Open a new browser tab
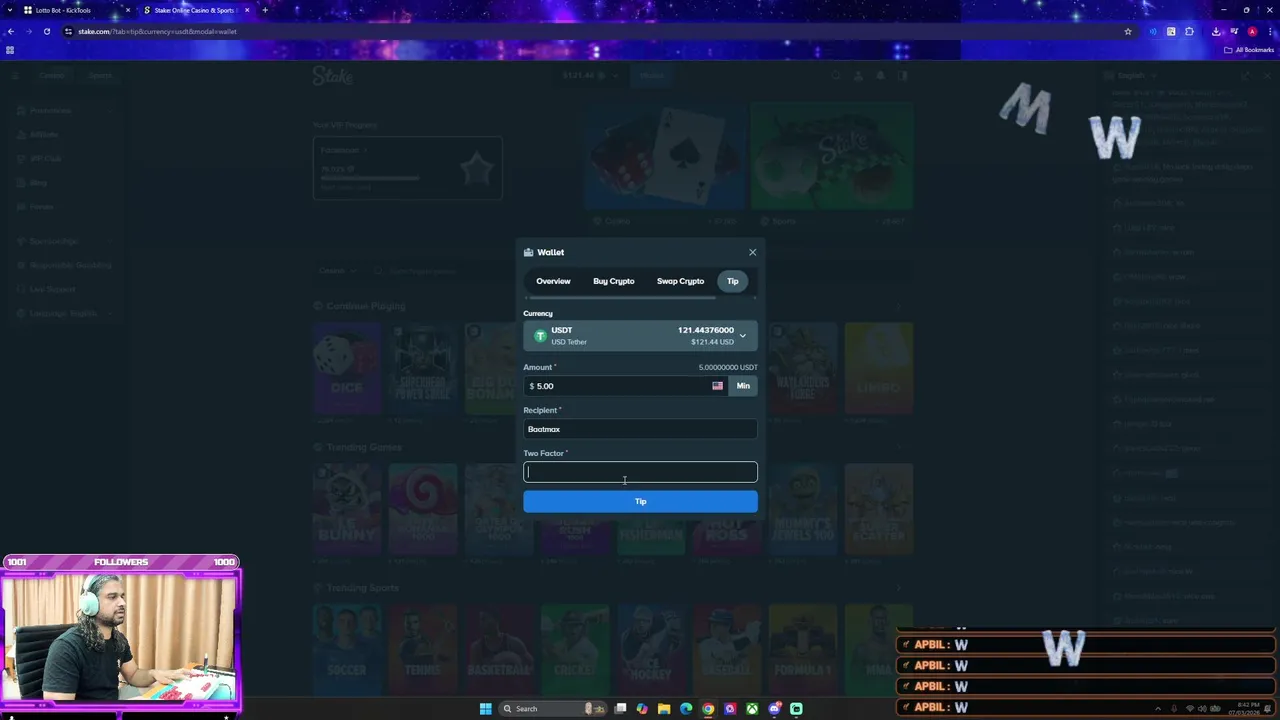The image size is (1280, 720). pyautogui.click(x=265, y=10)
